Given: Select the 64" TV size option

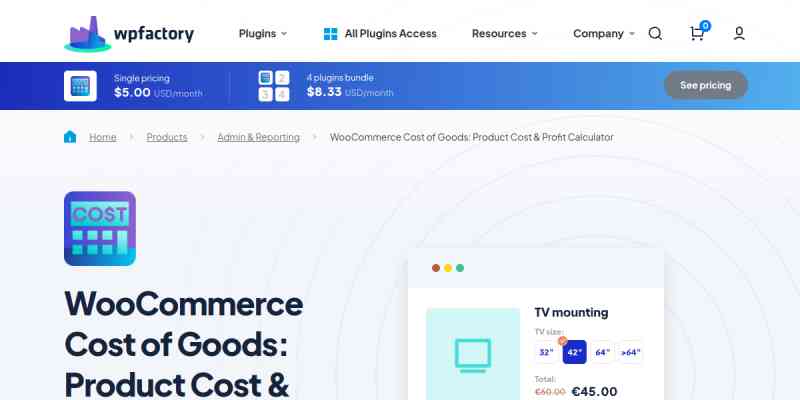Looking at the screenshot, I should (603, 352).
